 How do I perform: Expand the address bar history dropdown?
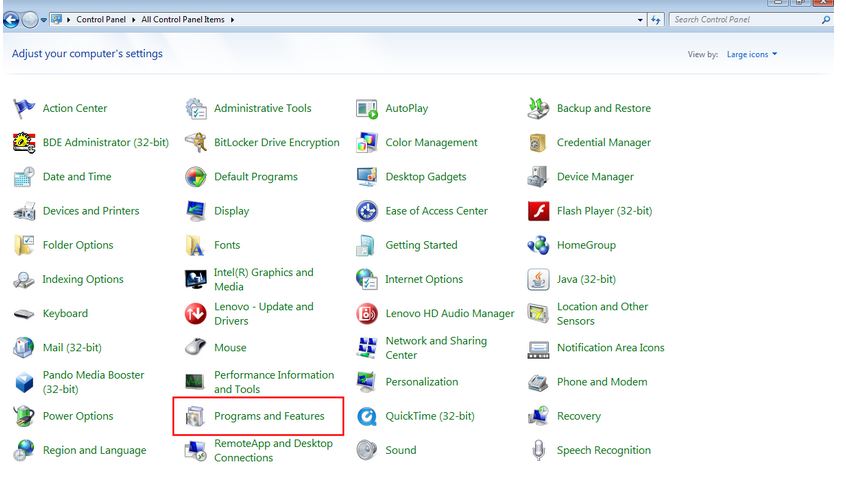(x=640, y=20)
